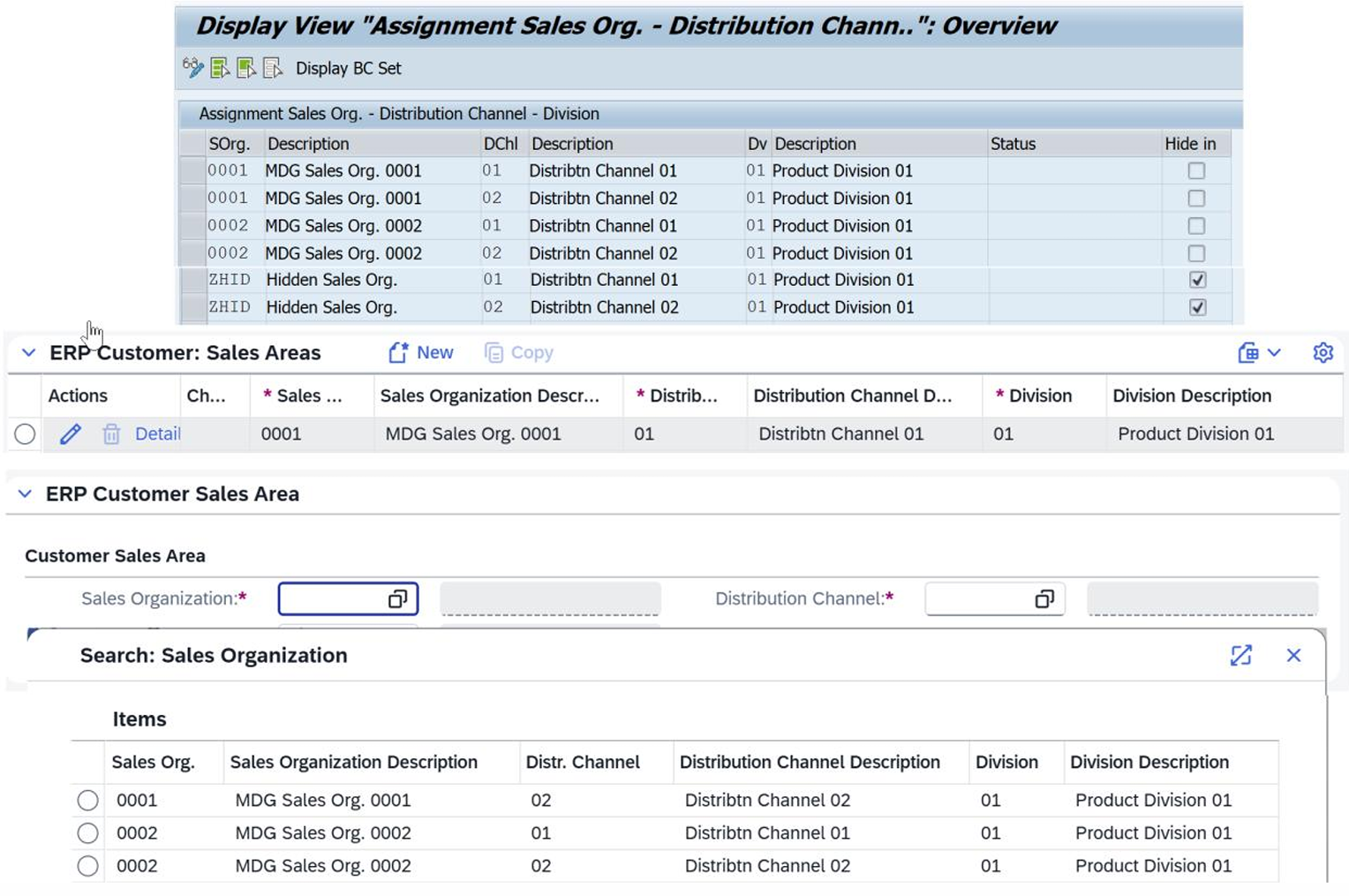Uncheck Hide in for ZHID Channel 01
1349x896 pixels.
[1197, 280]
